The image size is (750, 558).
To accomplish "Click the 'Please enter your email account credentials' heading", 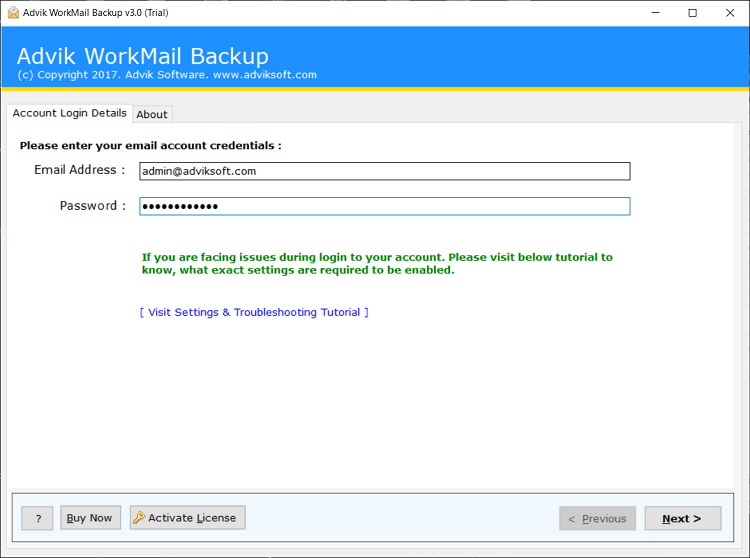I will coord(151,145).
